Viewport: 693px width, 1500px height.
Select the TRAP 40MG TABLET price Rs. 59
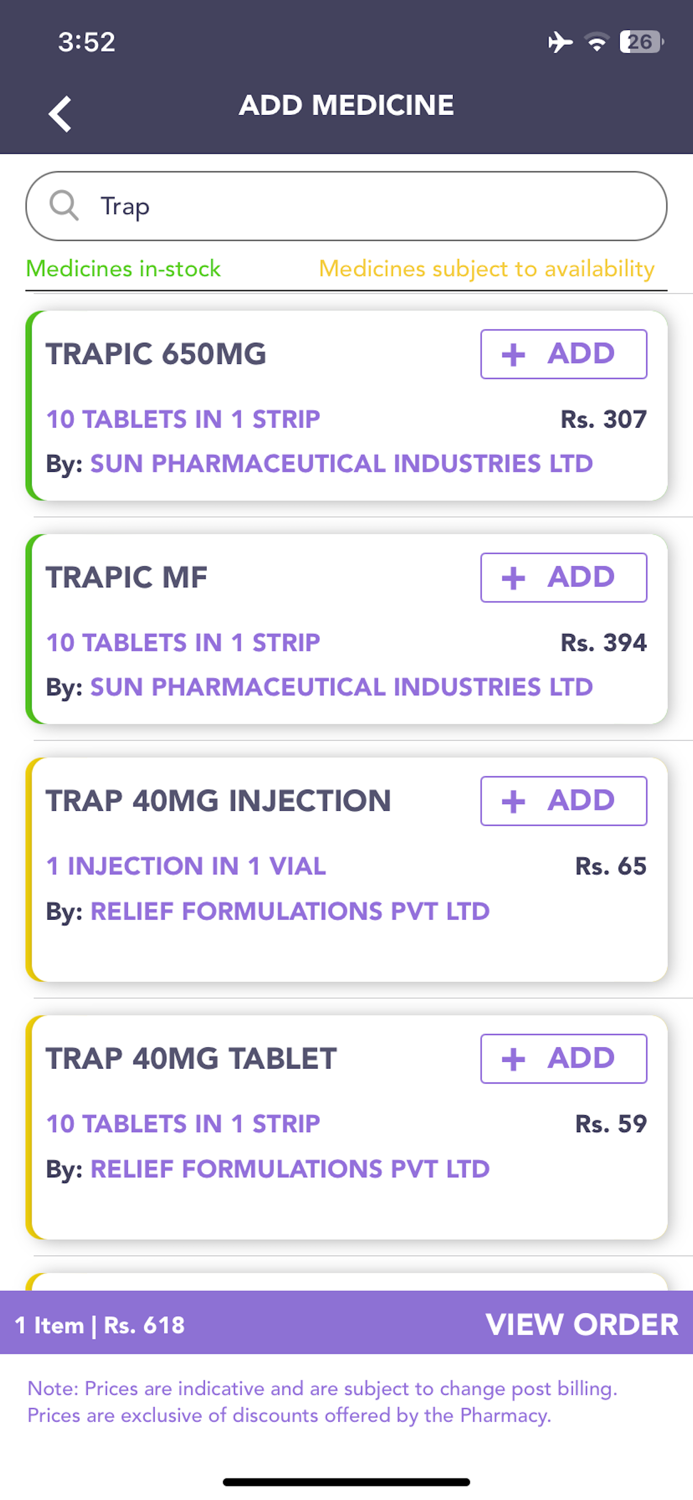pyautogui.click(x=611, y=1123)
